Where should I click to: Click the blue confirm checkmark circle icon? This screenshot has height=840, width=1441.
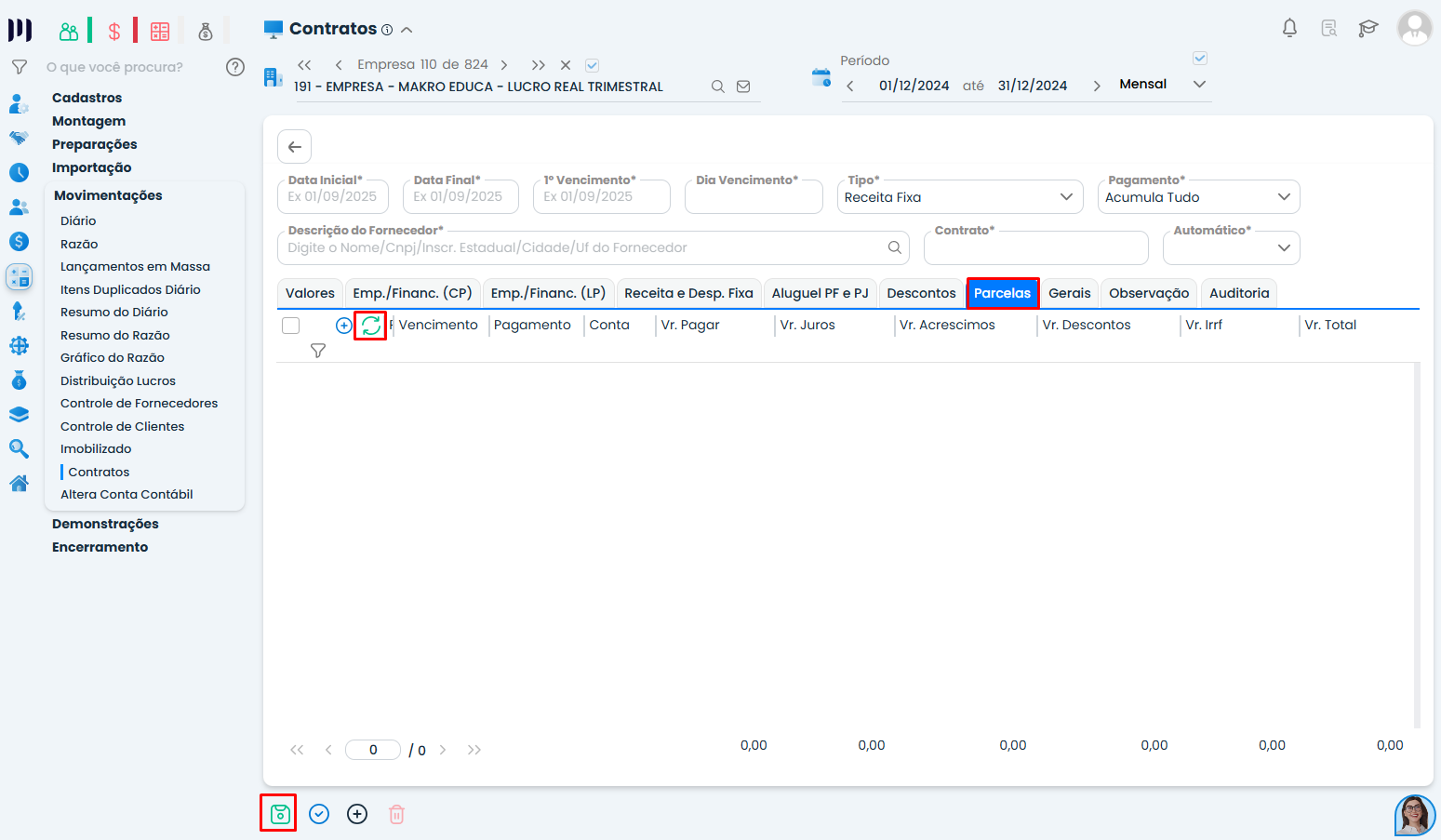(319, 815)
